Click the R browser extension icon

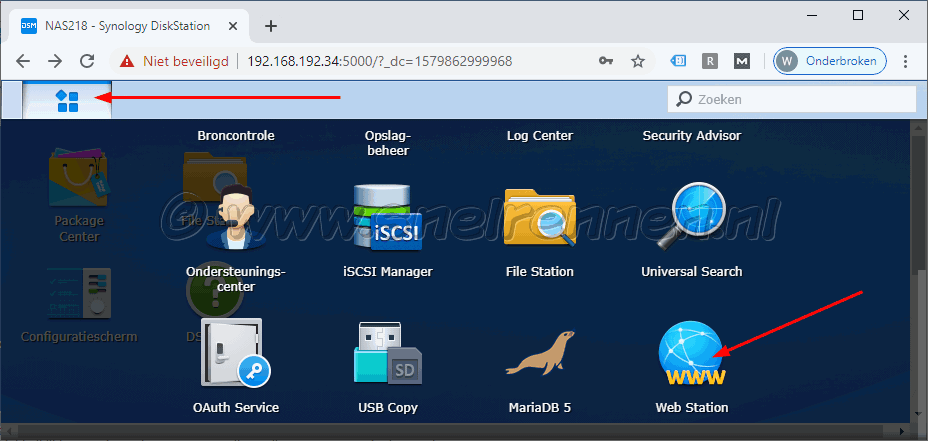710,61
